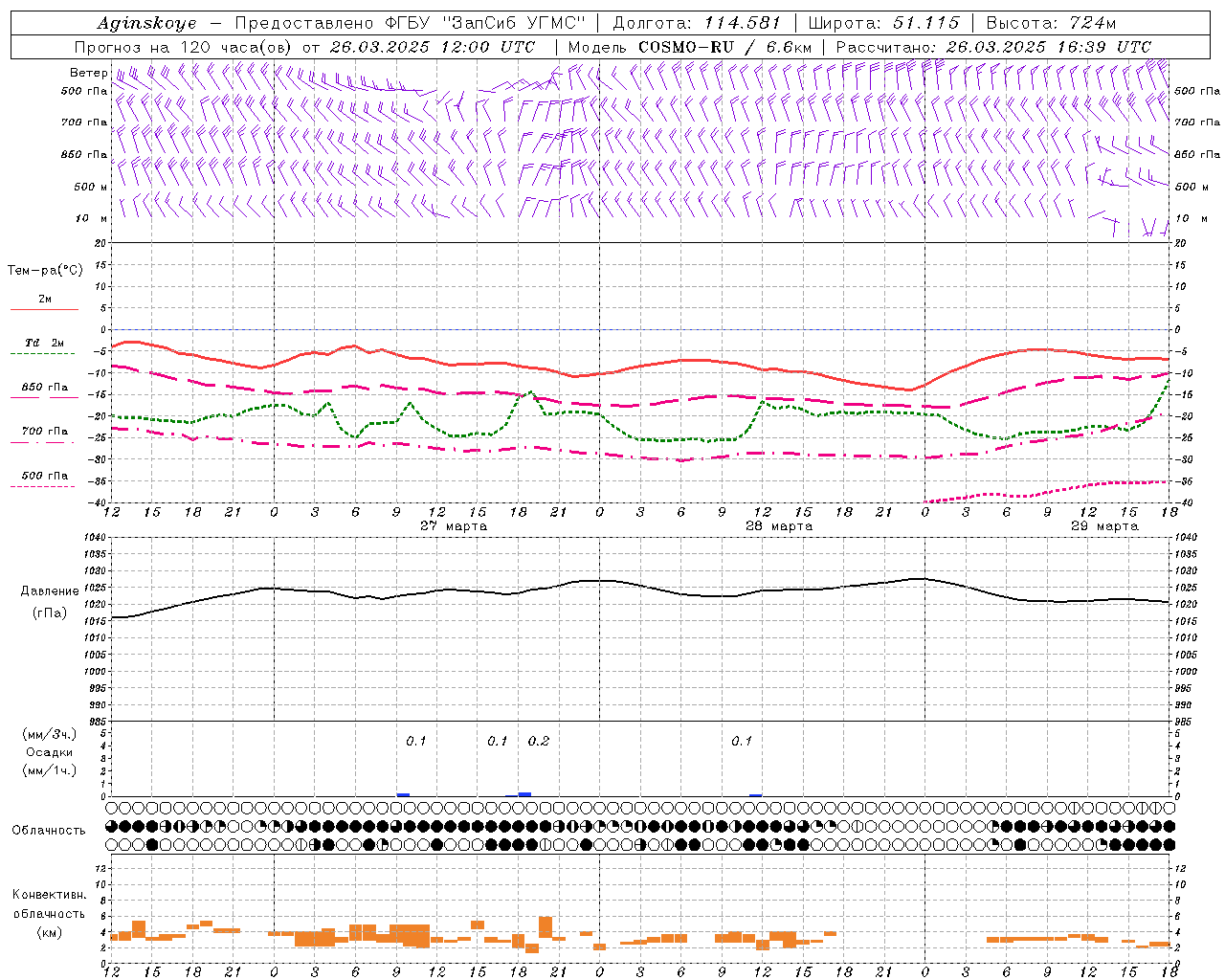Click the "0.2" precipitation amount value

539,742
